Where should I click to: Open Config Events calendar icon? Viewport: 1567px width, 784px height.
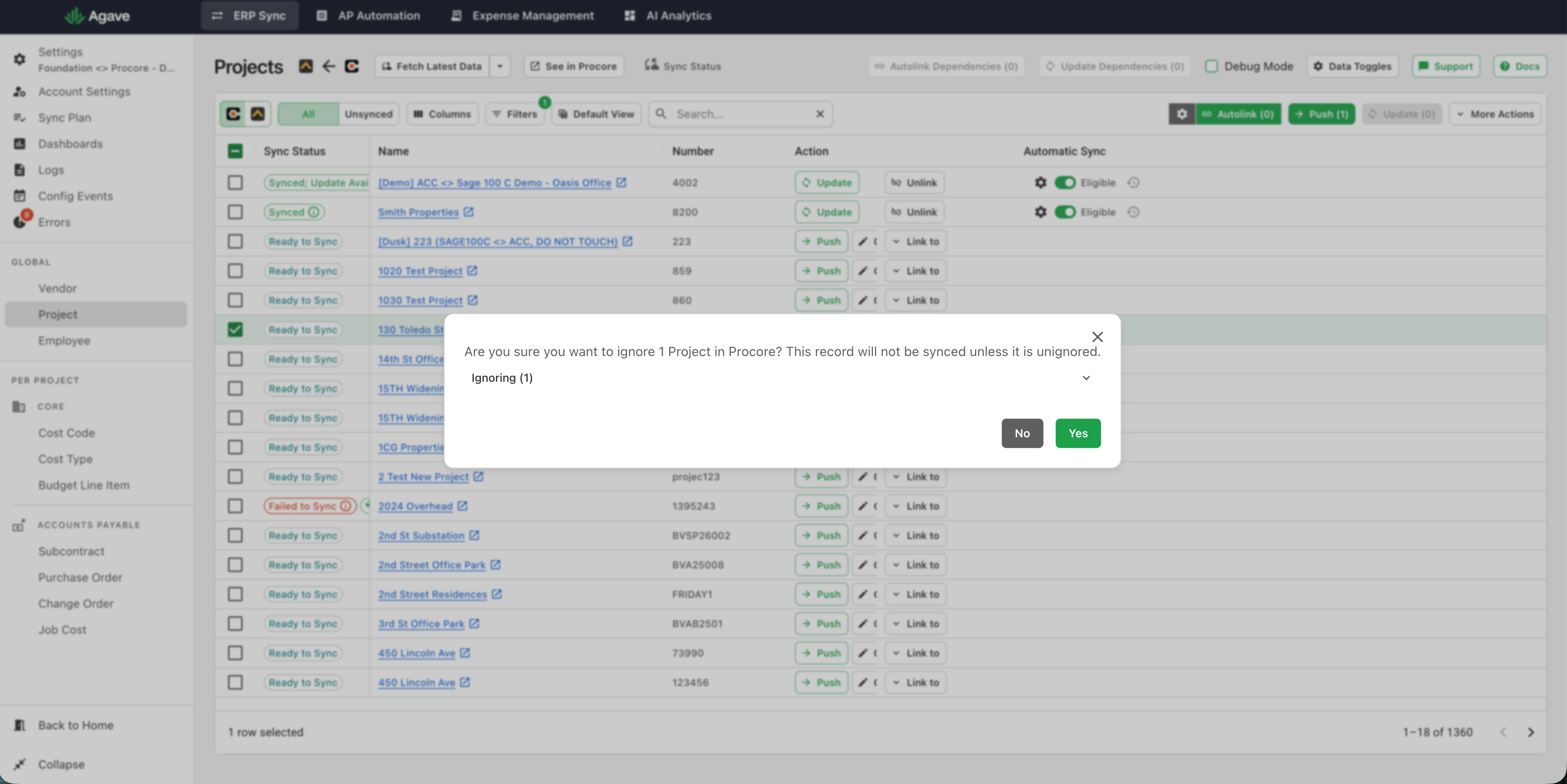[20, 196]
